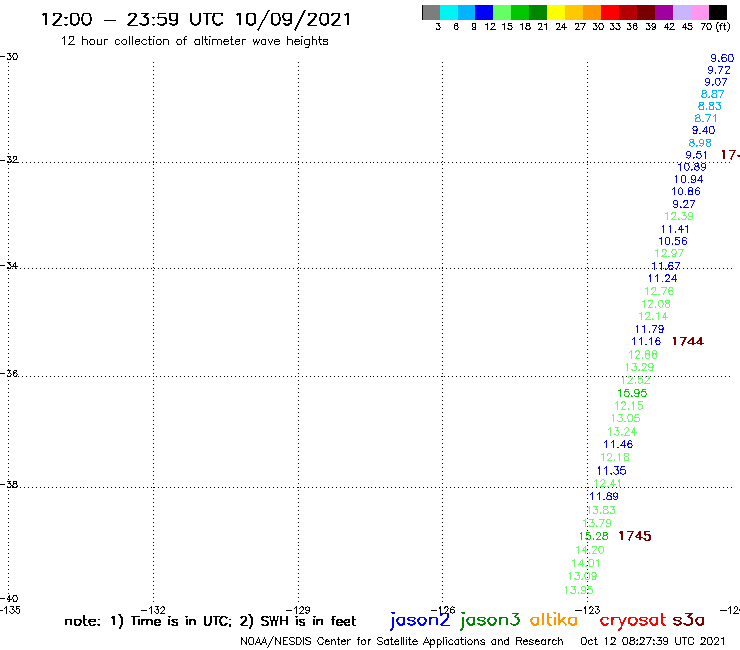This screenshot has height=650, width=740.
Task: Click the wave height value 11.24
Action: pos(663,279)
